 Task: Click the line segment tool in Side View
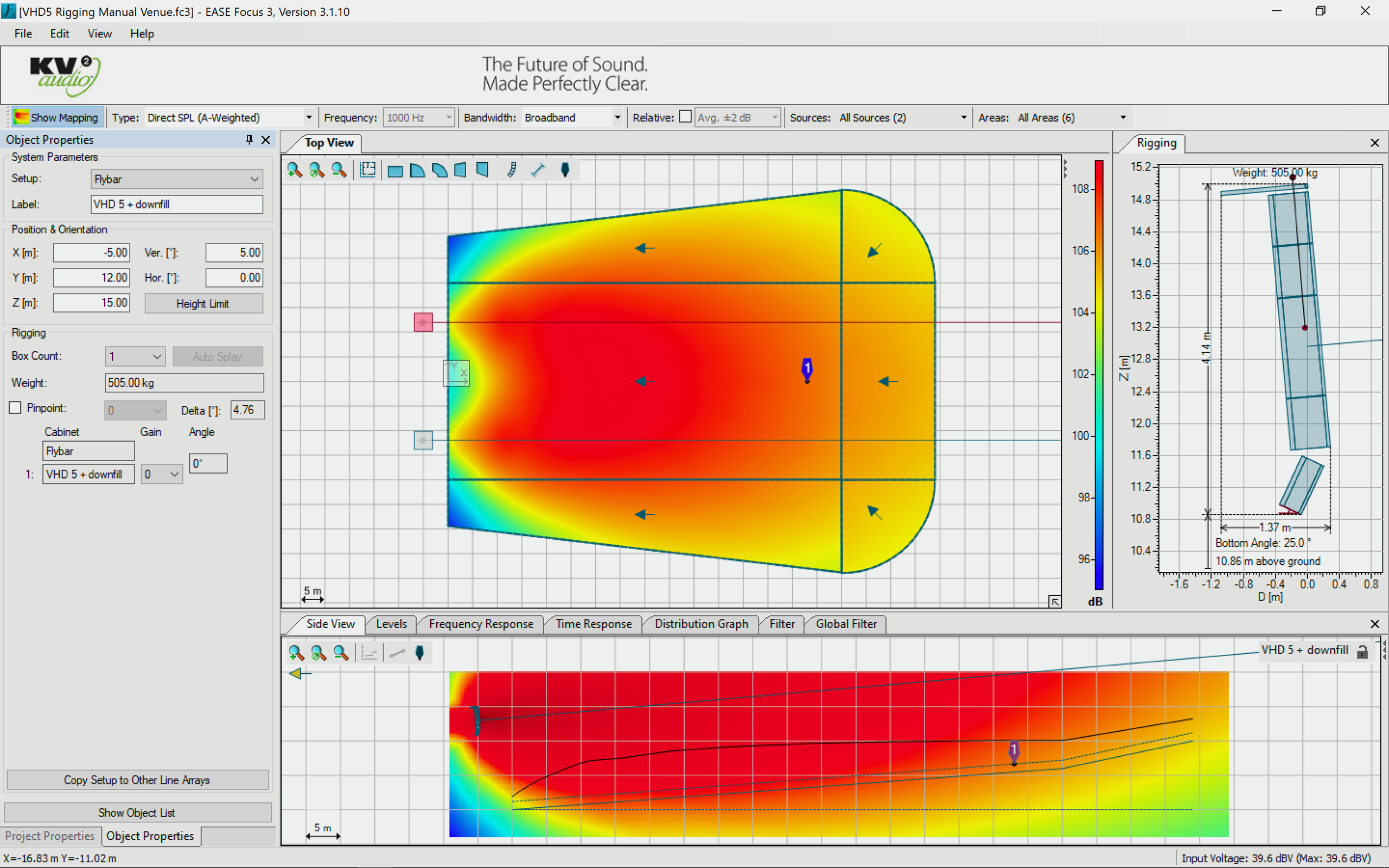(x=397, y=653)
